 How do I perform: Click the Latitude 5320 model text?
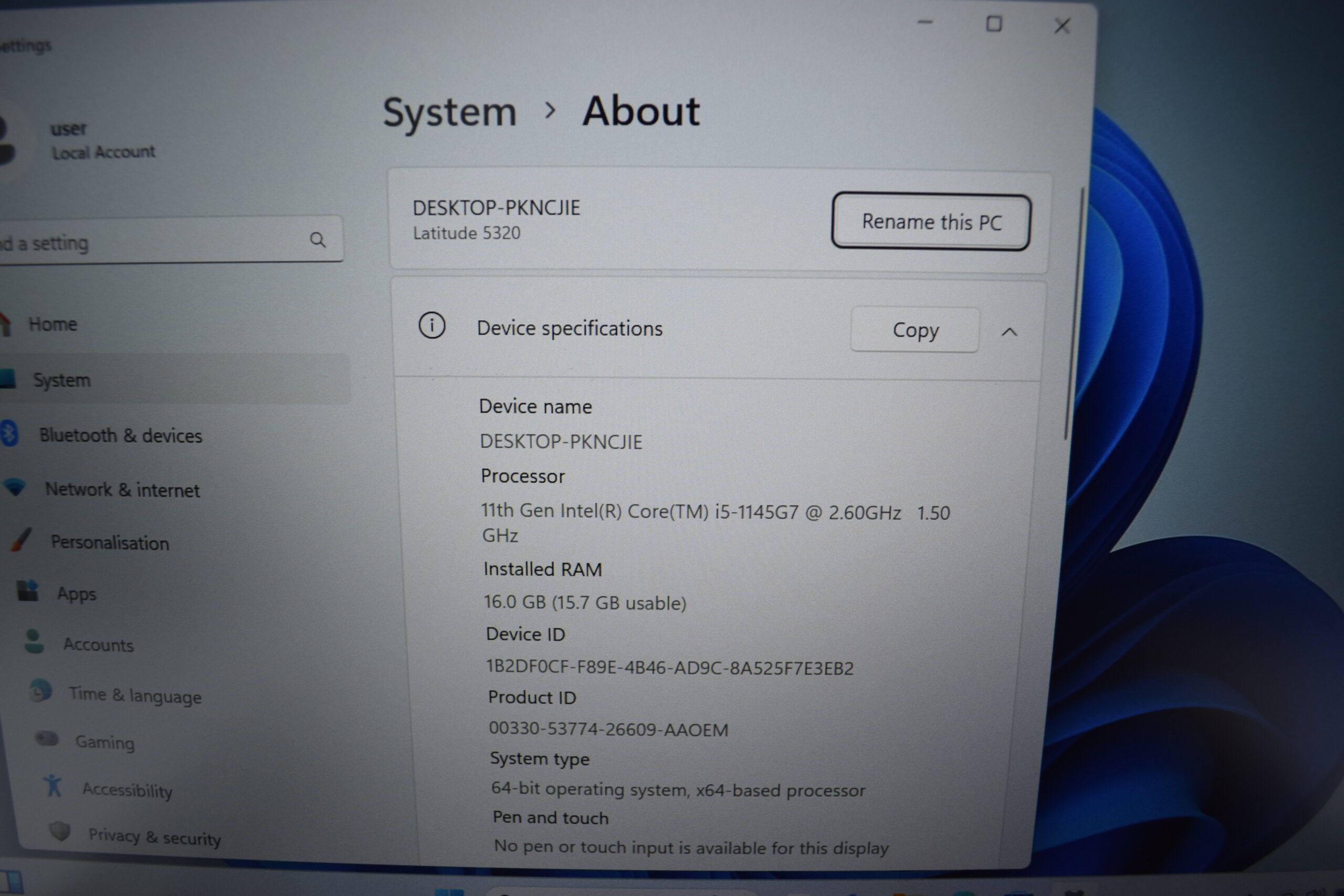point(466,233)
